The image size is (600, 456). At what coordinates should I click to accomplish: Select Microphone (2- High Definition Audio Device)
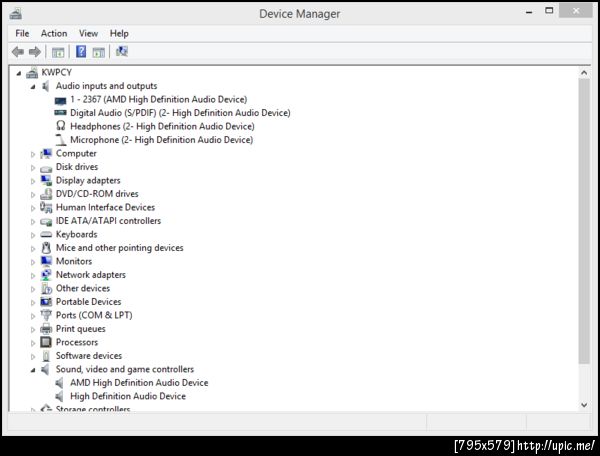(161, 140)
